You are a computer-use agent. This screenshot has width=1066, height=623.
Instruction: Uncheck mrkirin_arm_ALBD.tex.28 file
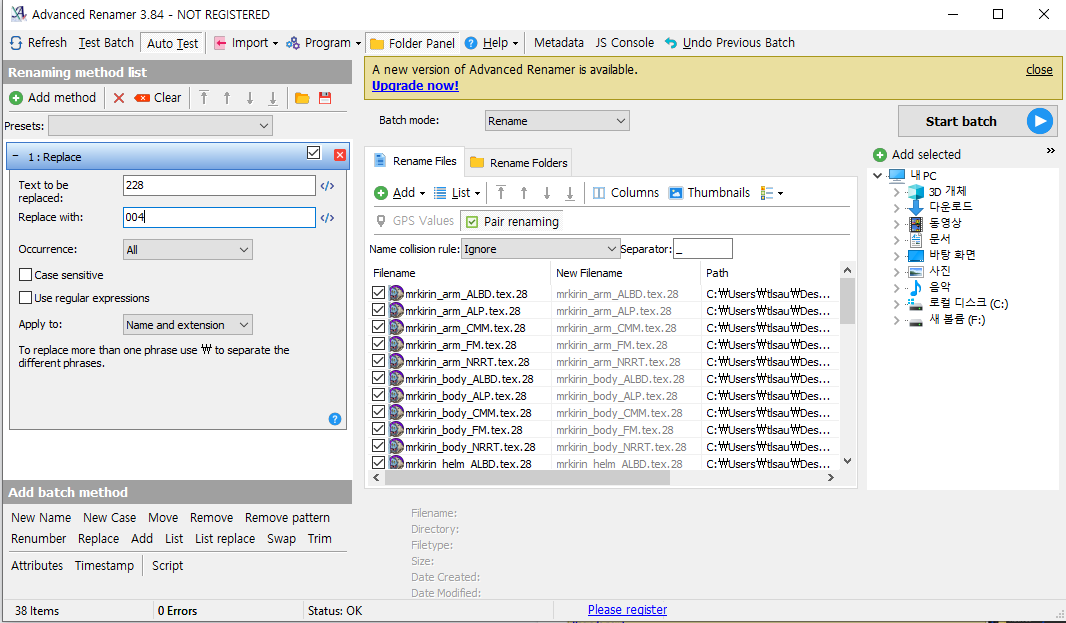tap(379, 293)
